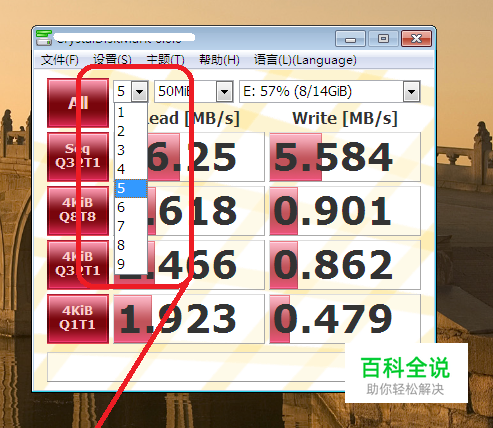This screenshot has width=493, height=428.
Task: Run all benchmarks with the All button
Action: tap(78, 103)
